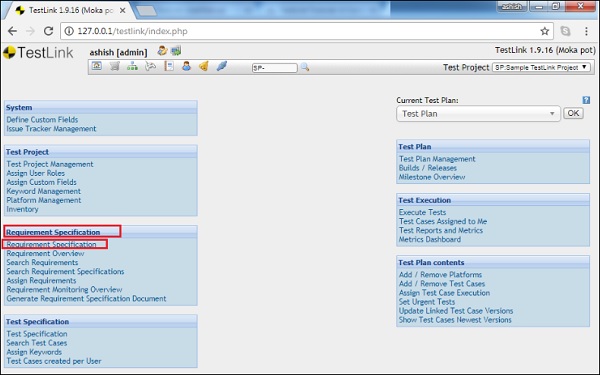Click the OK button beside the Test Plan dropdown
This screenshot has height=375, width=600.
click(573, 113)
